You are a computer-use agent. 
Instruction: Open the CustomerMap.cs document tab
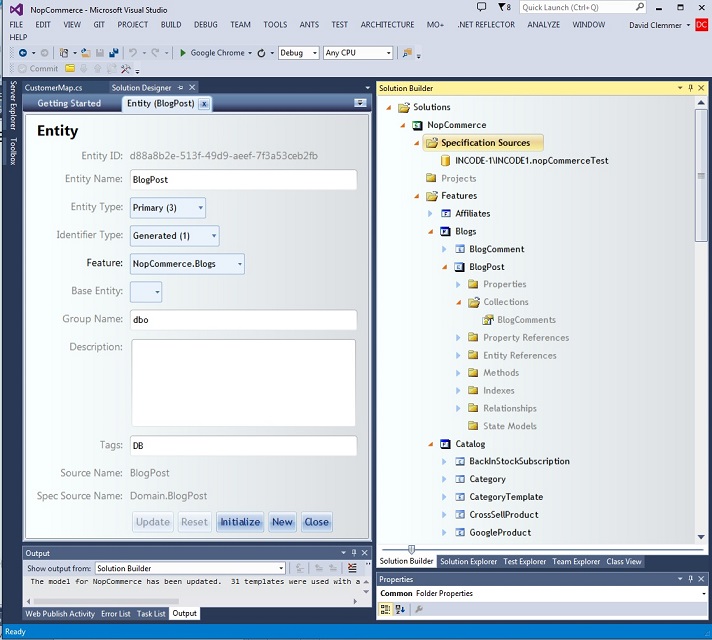(x=53, y=88)
